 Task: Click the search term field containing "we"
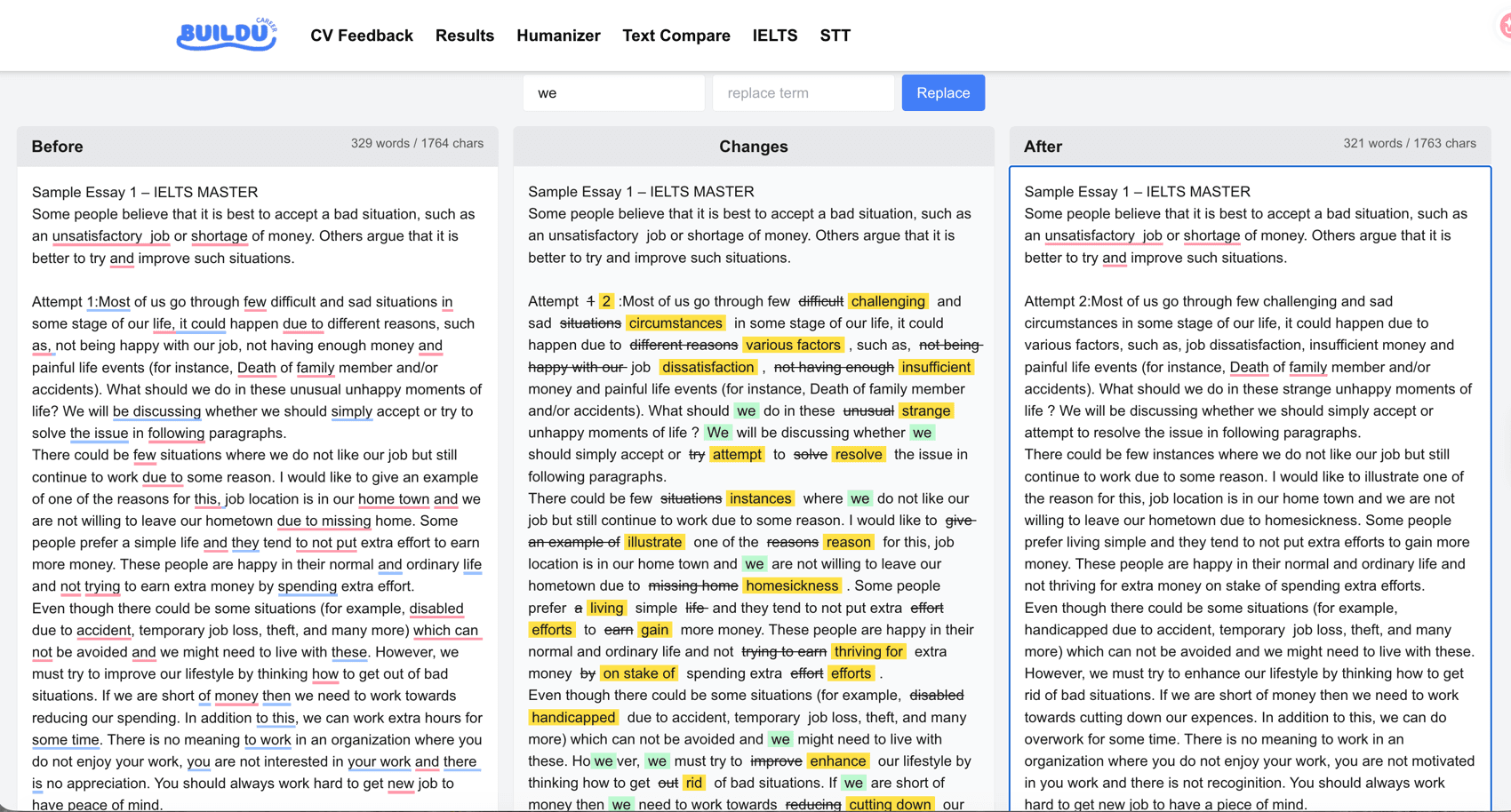coord(614,93)
